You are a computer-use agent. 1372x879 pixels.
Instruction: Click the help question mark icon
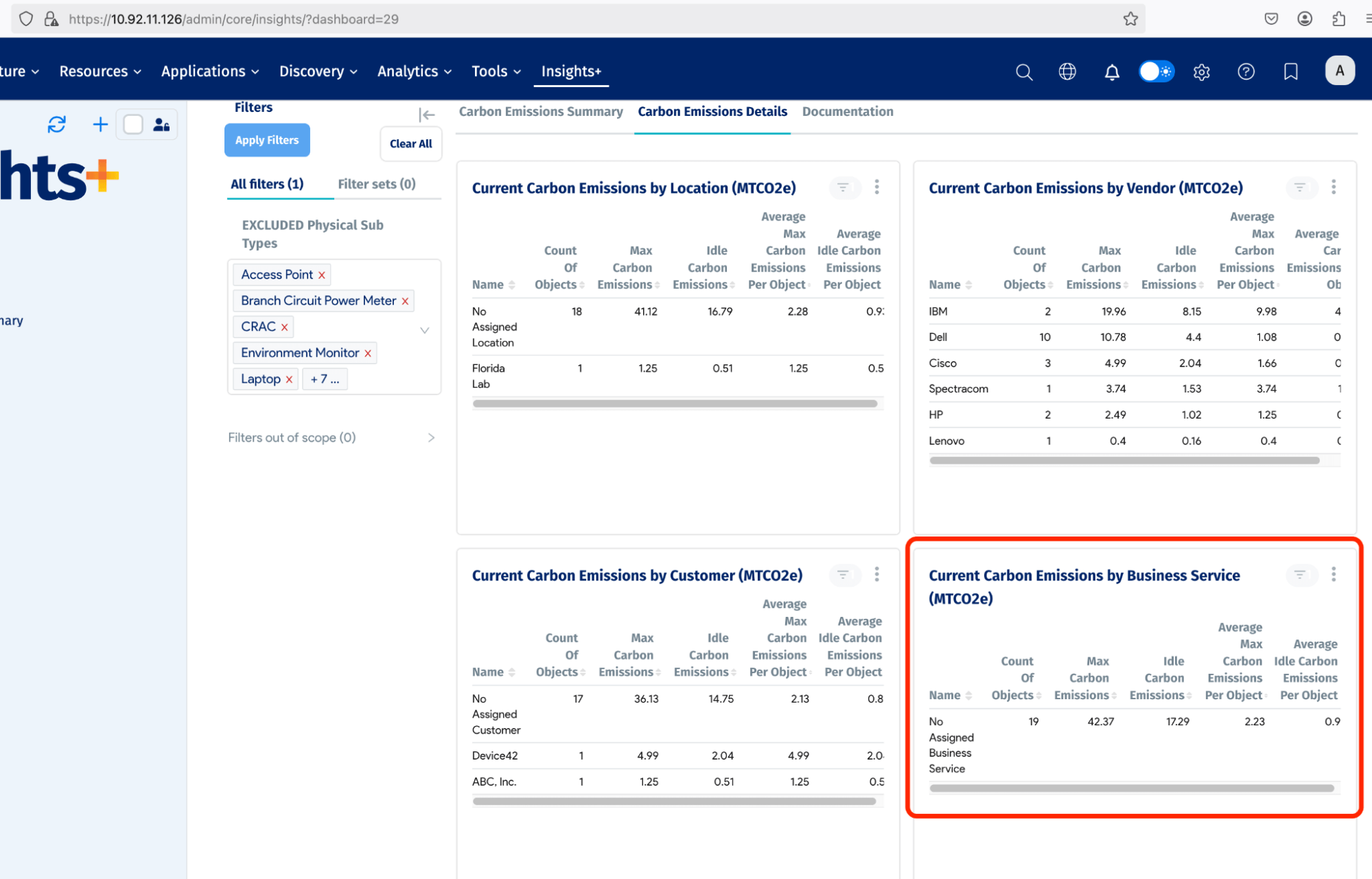click(x=1246, y=71)
